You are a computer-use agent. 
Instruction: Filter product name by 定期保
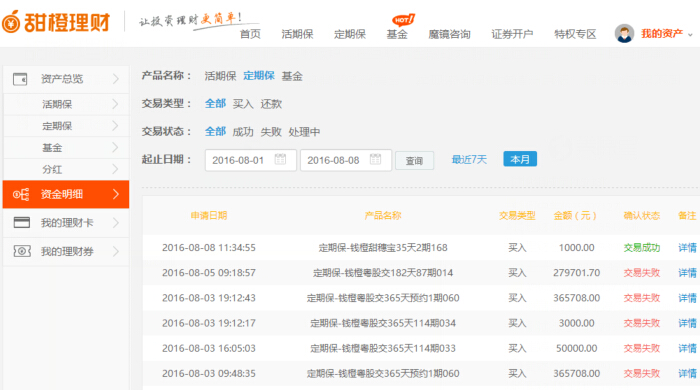(x=259, y=75)
